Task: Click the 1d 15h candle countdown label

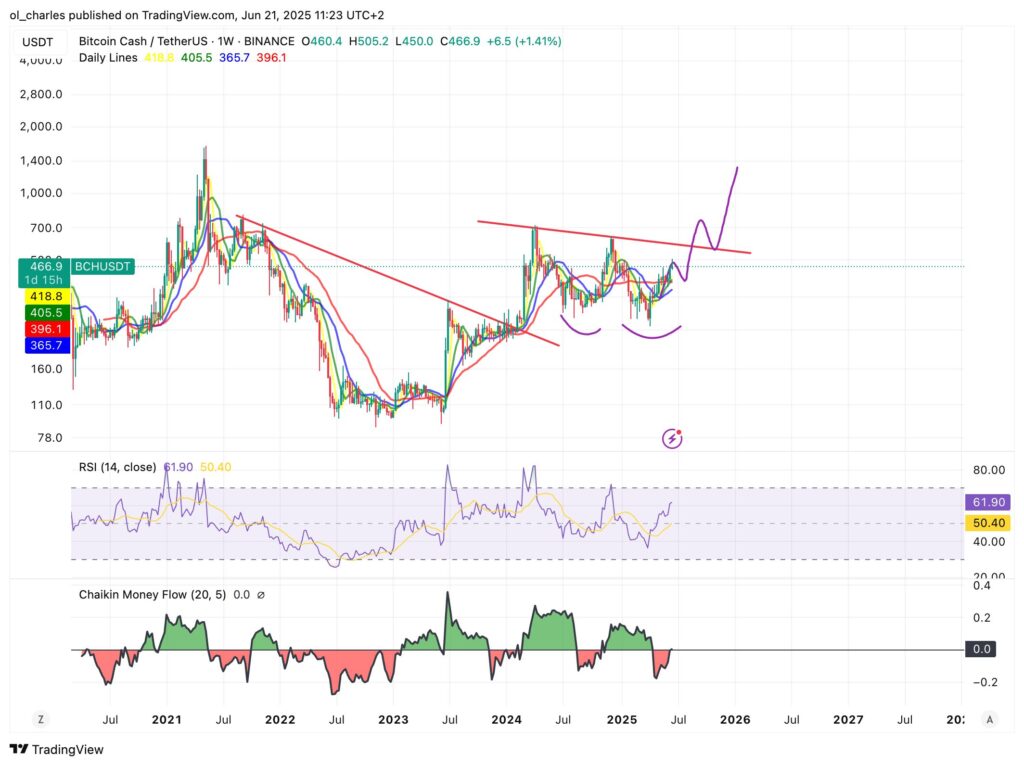Action: [x=42, y=280]
